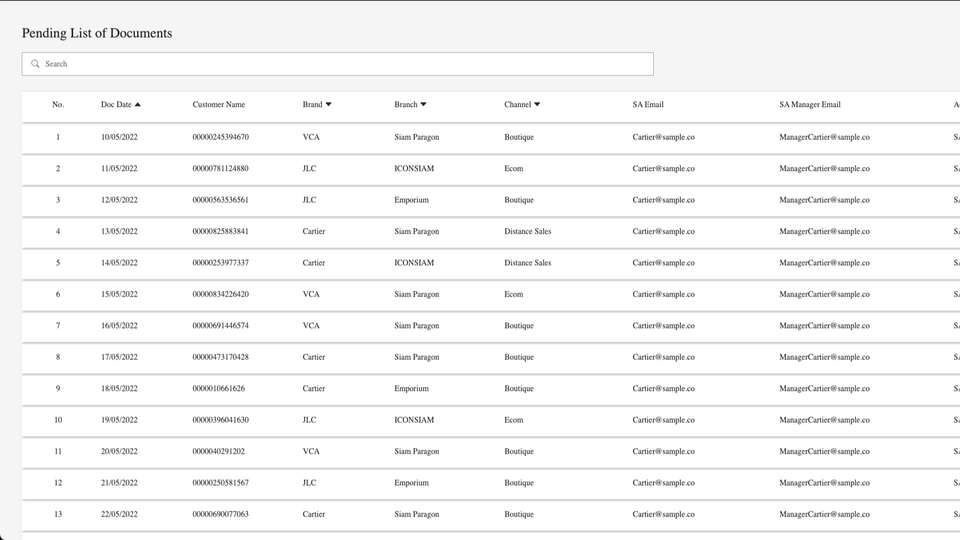Click VCA brand in row 1
Viewport: 960px width, 540px height.
311,137
